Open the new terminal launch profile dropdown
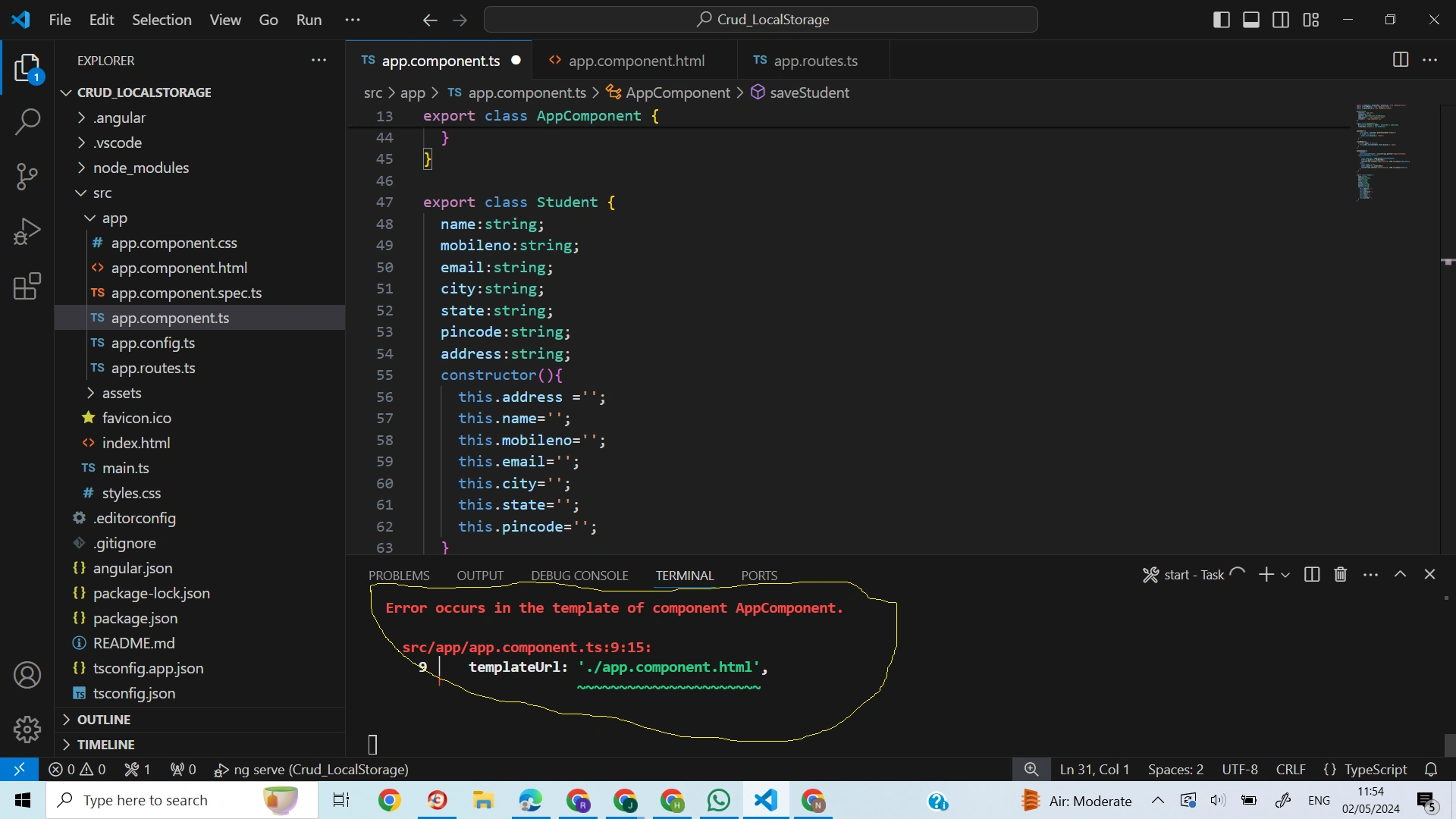 pos(1285,575)
